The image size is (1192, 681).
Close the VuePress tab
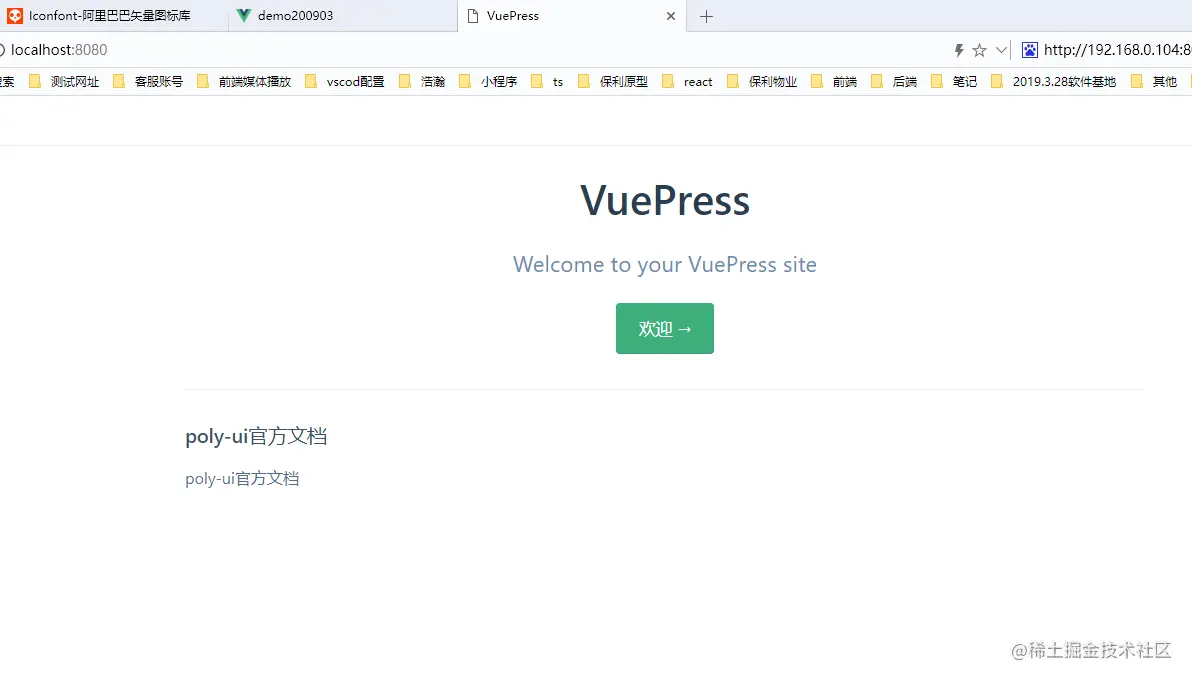(670, 16)
